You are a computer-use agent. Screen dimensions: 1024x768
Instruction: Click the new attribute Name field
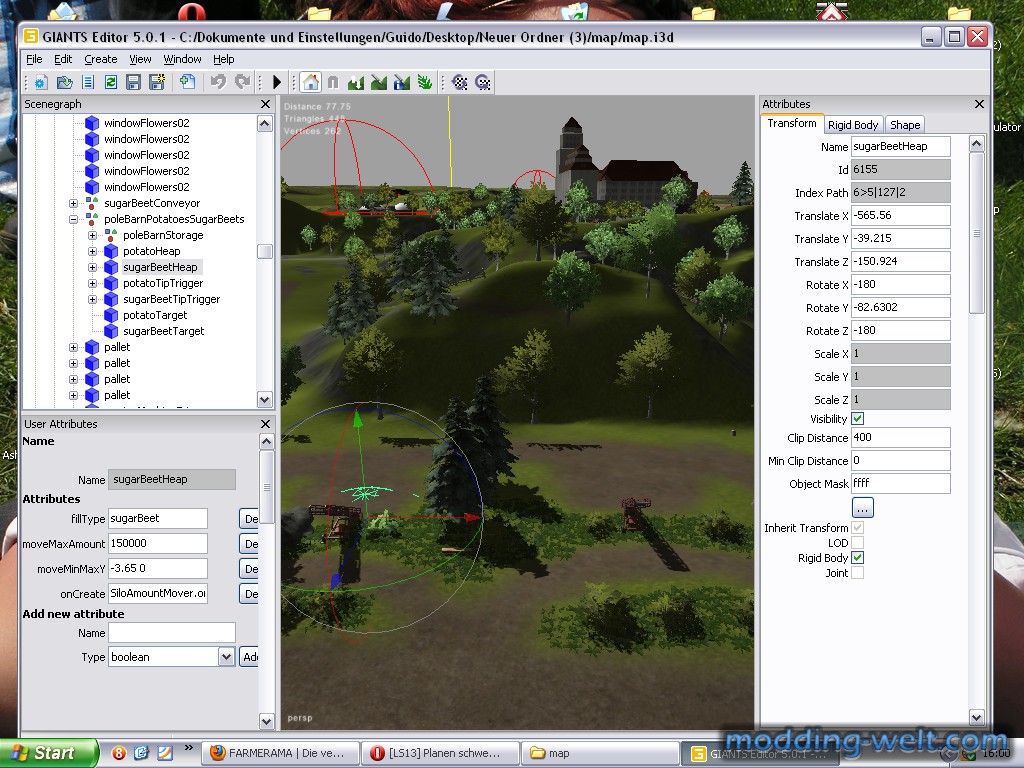click(172, 633)
